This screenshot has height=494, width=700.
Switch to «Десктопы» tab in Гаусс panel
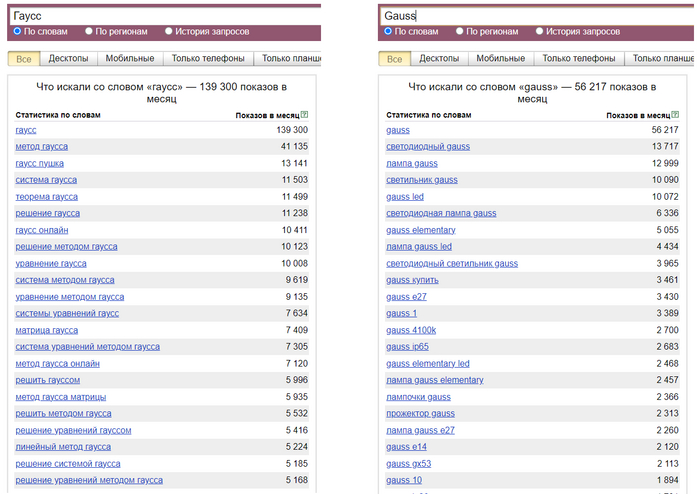pyautogui.click(x=68, y=59)
